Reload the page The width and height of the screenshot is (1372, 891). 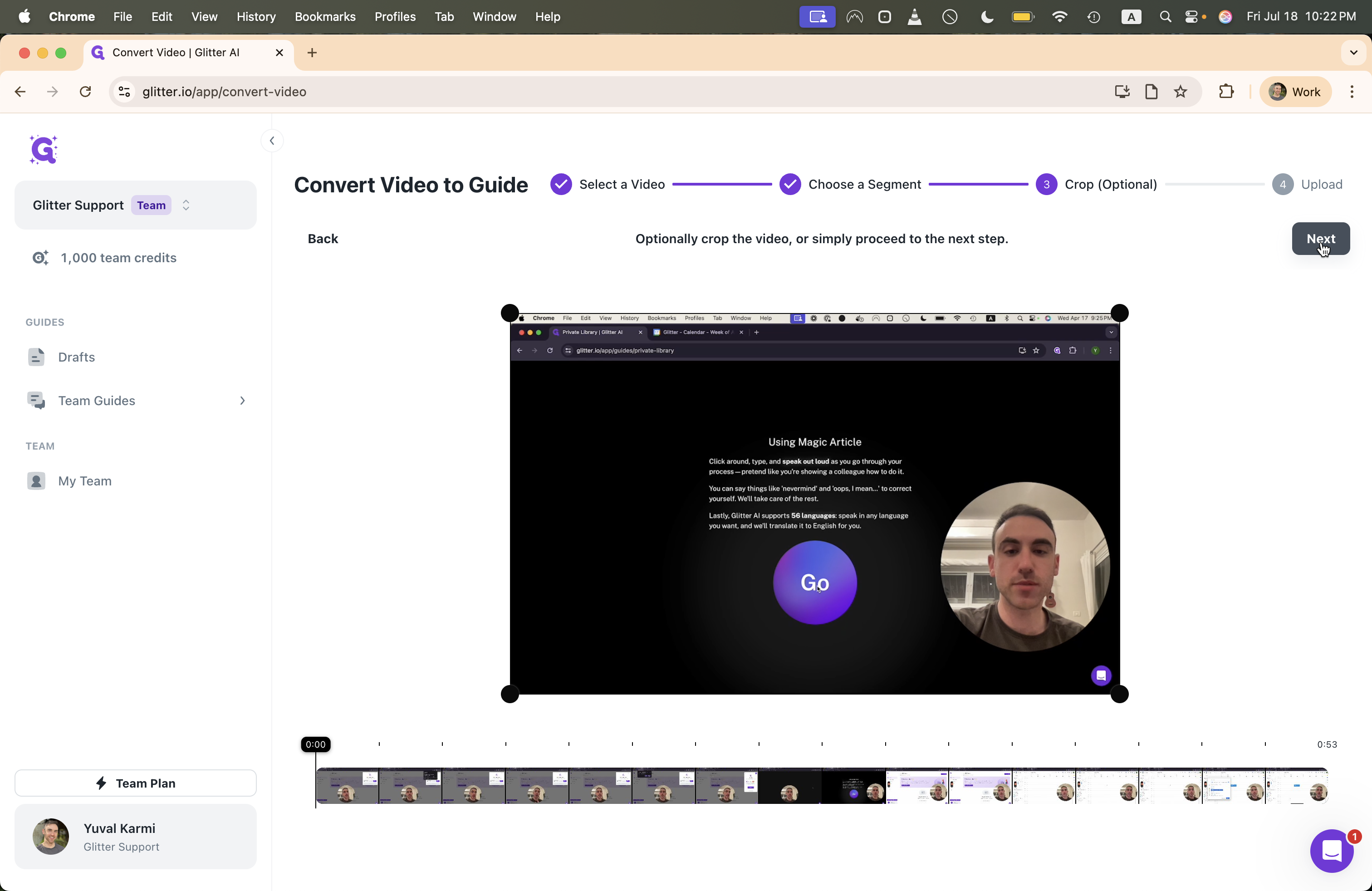coord(85,92)
